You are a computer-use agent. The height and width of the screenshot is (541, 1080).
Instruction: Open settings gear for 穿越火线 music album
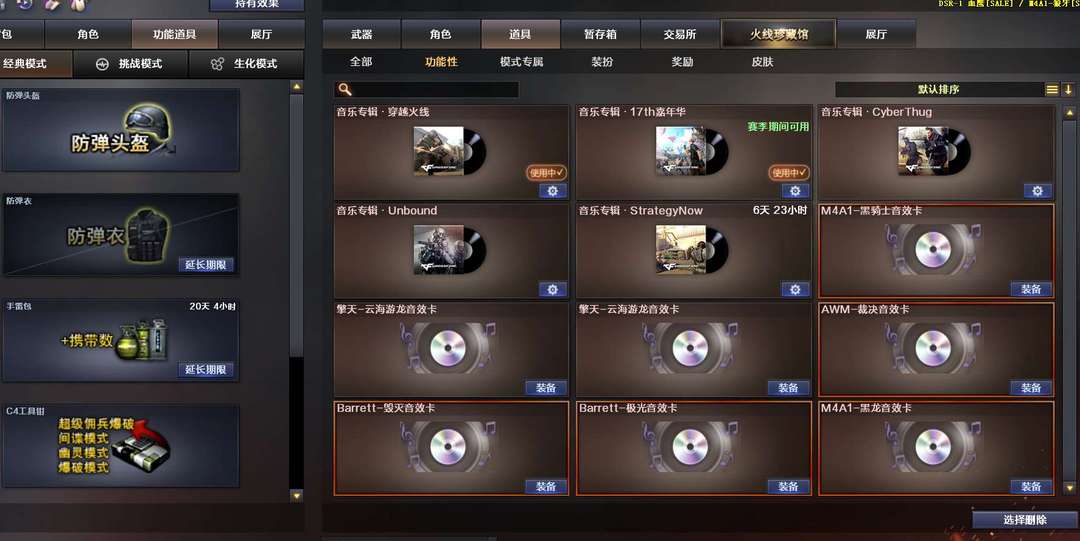click(x=552, y=191)
